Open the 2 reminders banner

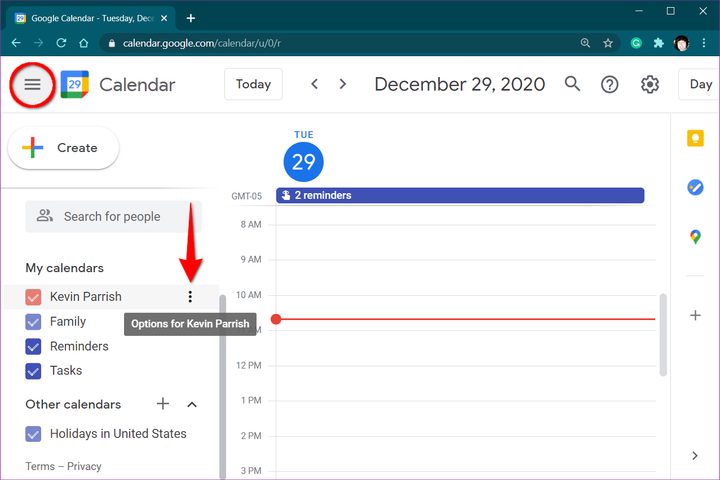pyautogui.click(x=460, y=195)
